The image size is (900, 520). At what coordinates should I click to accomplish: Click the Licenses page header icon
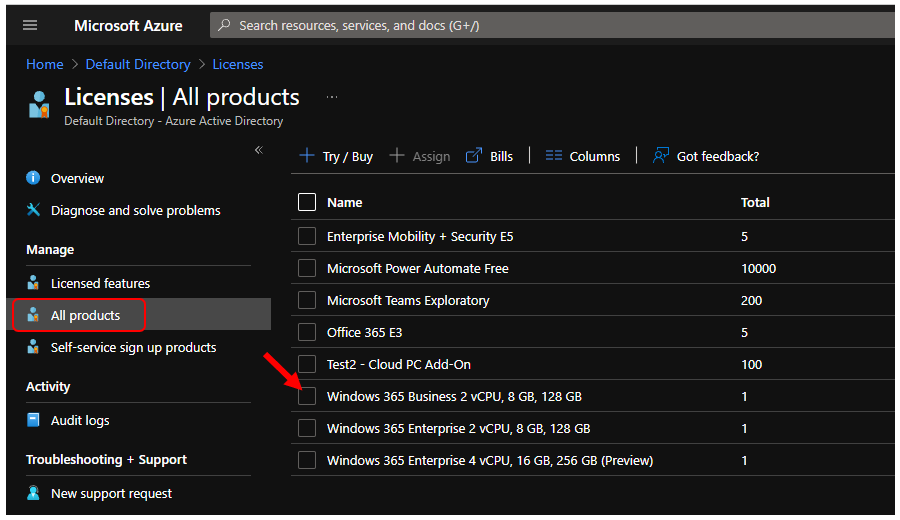tap(39, 104)
